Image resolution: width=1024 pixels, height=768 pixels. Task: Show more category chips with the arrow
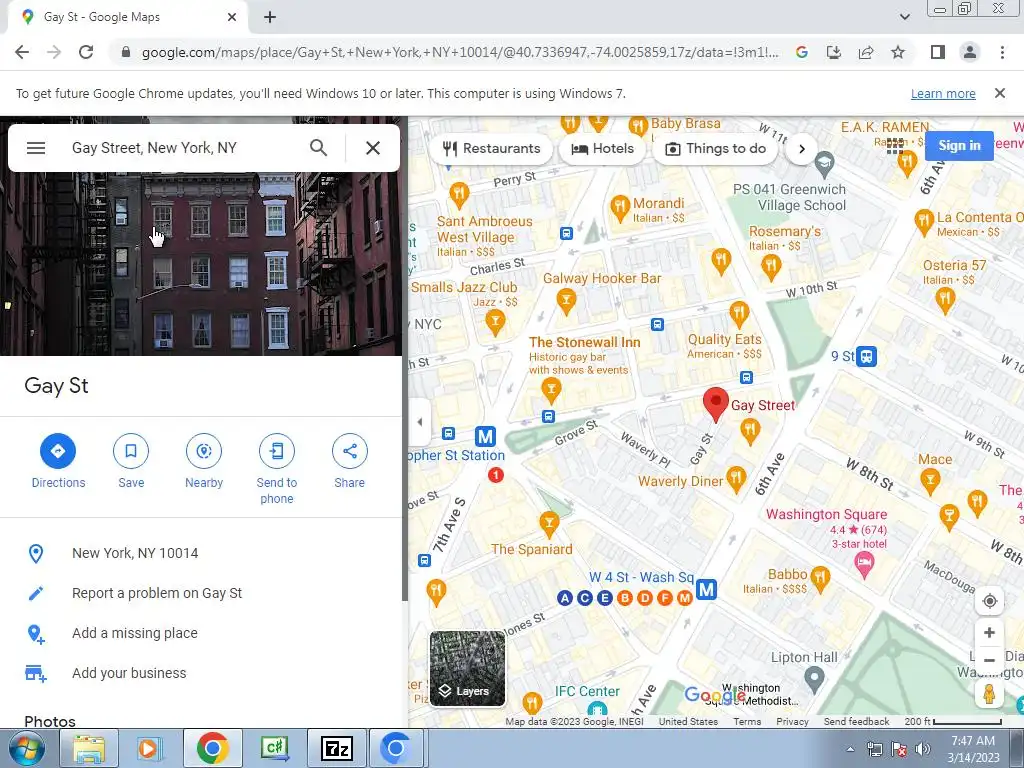coord(802,149)
